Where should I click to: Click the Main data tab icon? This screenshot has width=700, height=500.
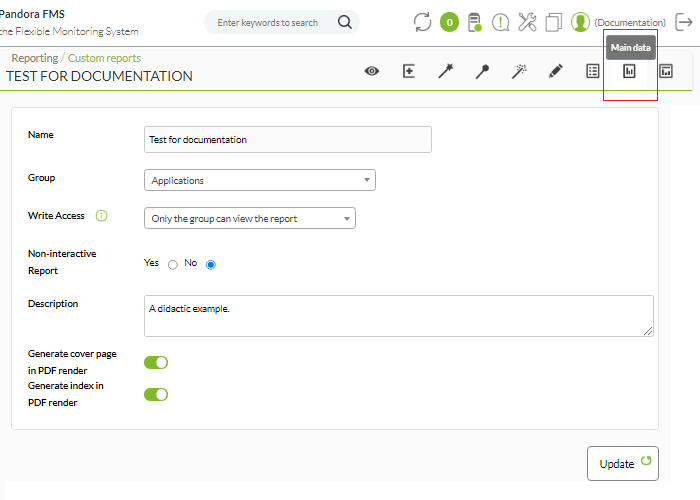click(x=629, y=71)
